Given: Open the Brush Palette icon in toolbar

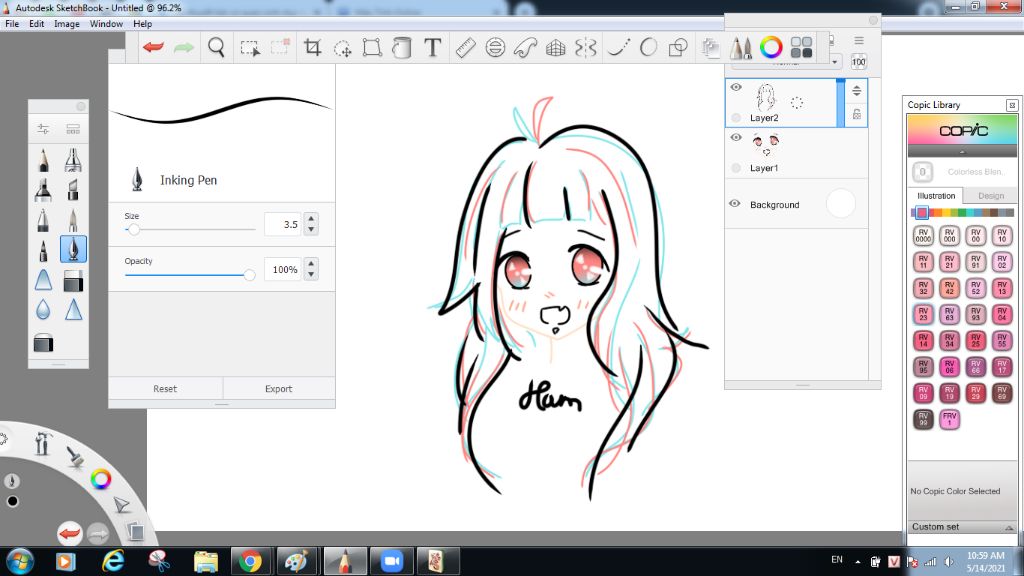Looking at the screenshot, I should 741,47.
